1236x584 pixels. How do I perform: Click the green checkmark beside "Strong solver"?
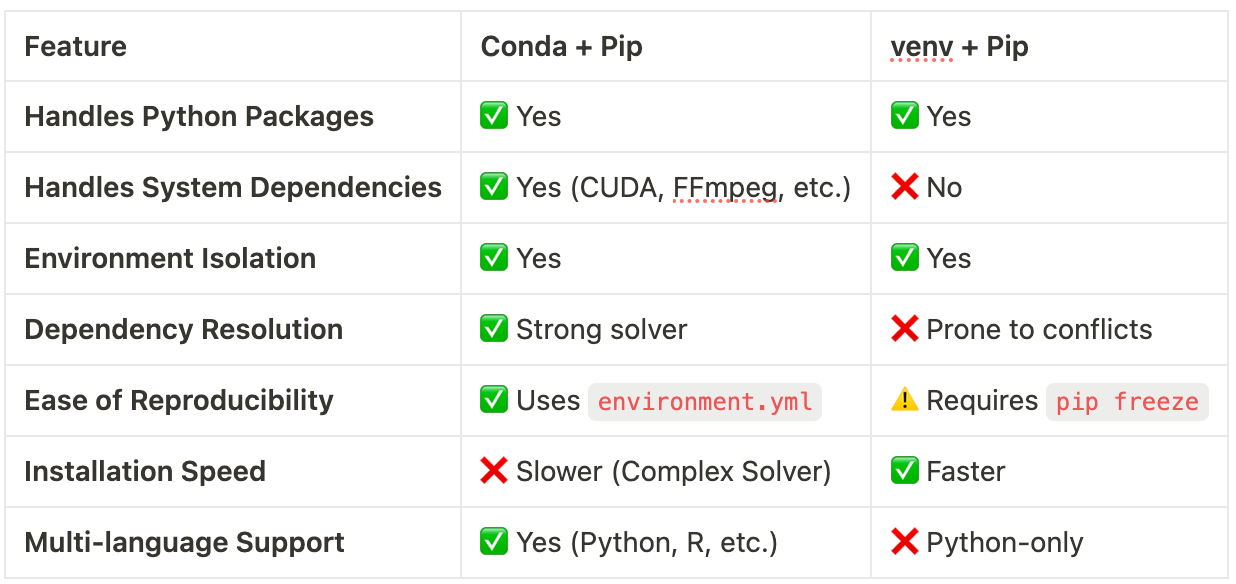(x=494, y=329)
